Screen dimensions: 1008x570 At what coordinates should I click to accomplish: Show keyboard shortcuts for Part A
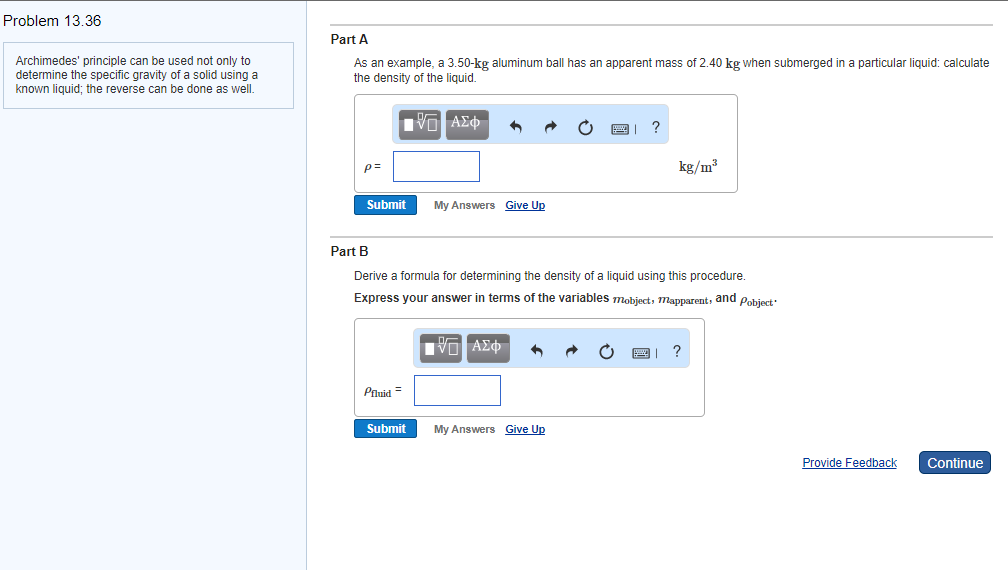[x=620, y=127]
